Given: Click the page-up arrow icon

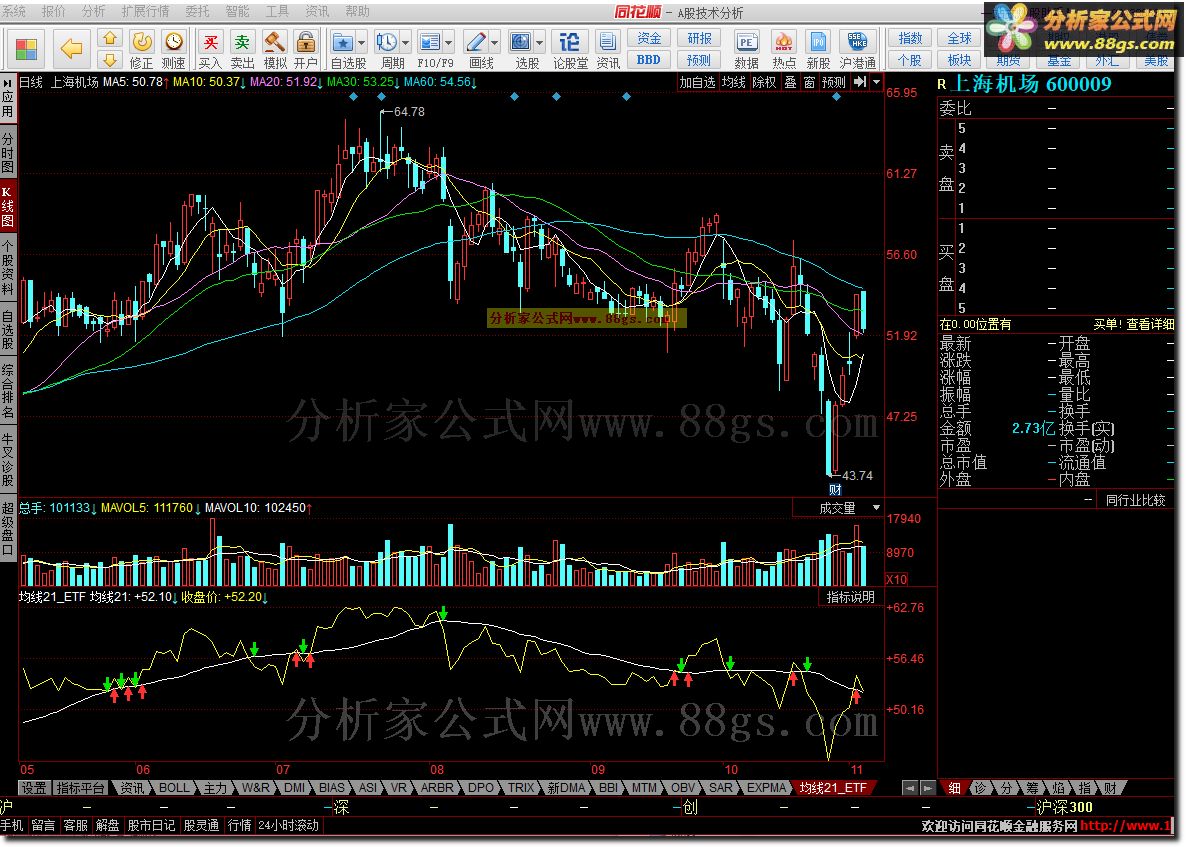Looking at the screenshot, I should coord(110,39).
